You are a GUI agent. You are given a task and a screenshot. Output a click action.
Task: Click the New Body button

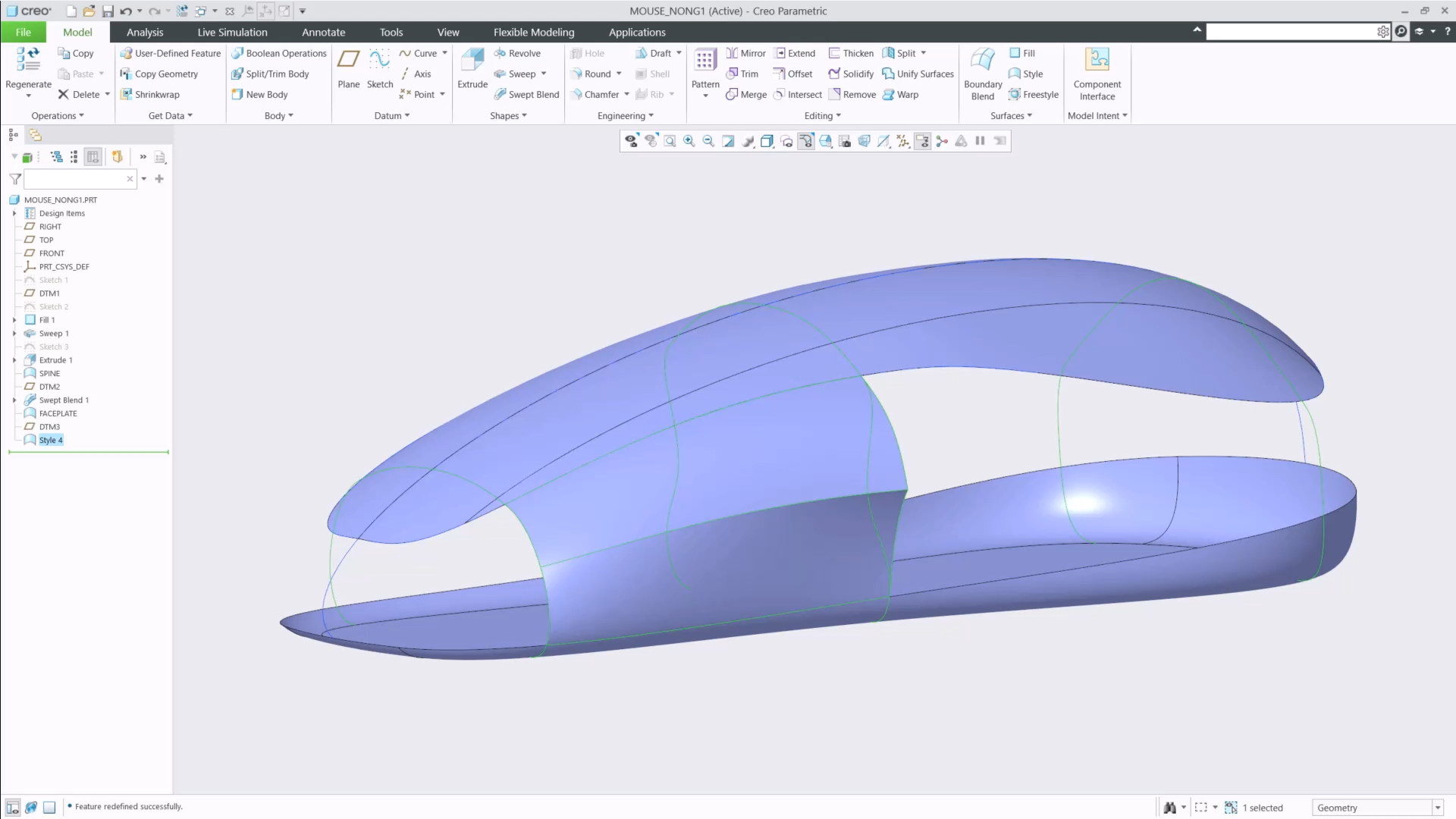pyautogui.click(x=259, y=95)
